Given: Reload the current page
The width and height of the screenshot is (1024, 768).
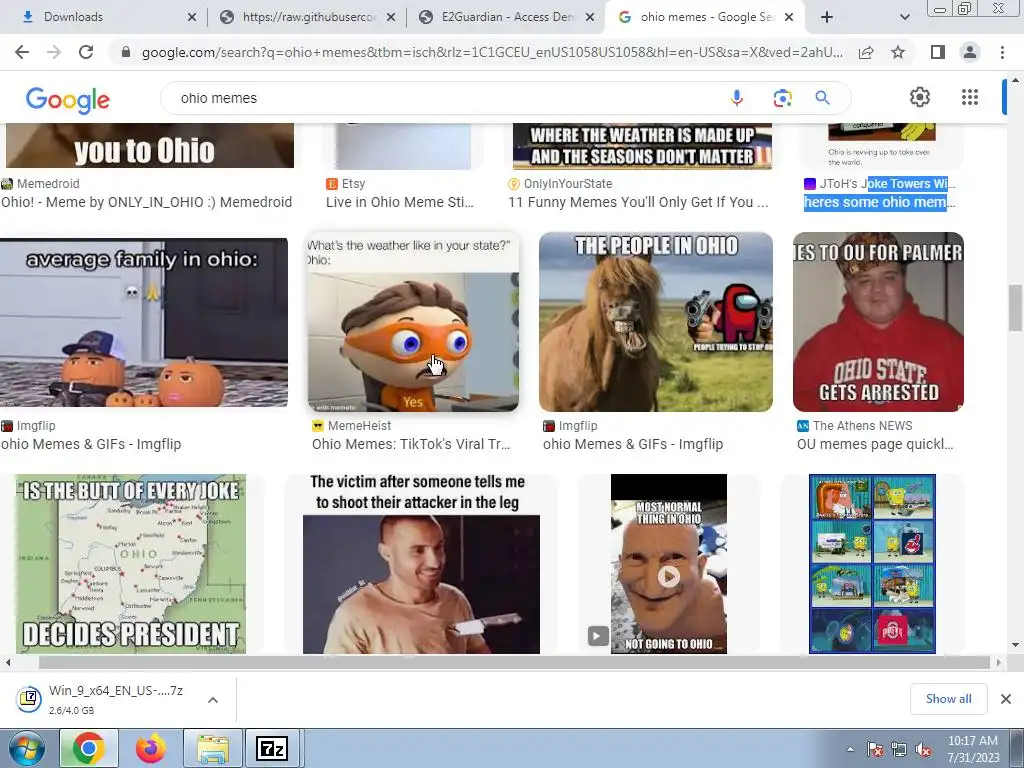Looking at the screenshot, I should 86,52.
